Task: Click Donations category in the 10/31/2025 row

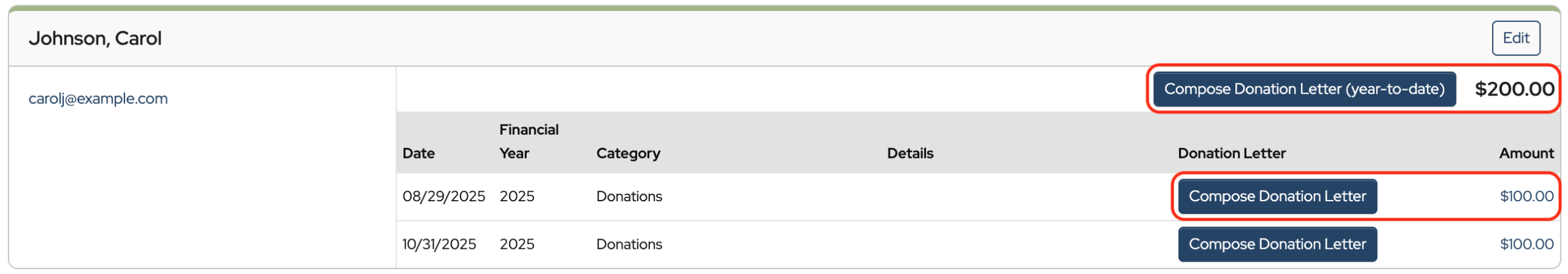Action: pyautogui.click(x=629, y=244)
